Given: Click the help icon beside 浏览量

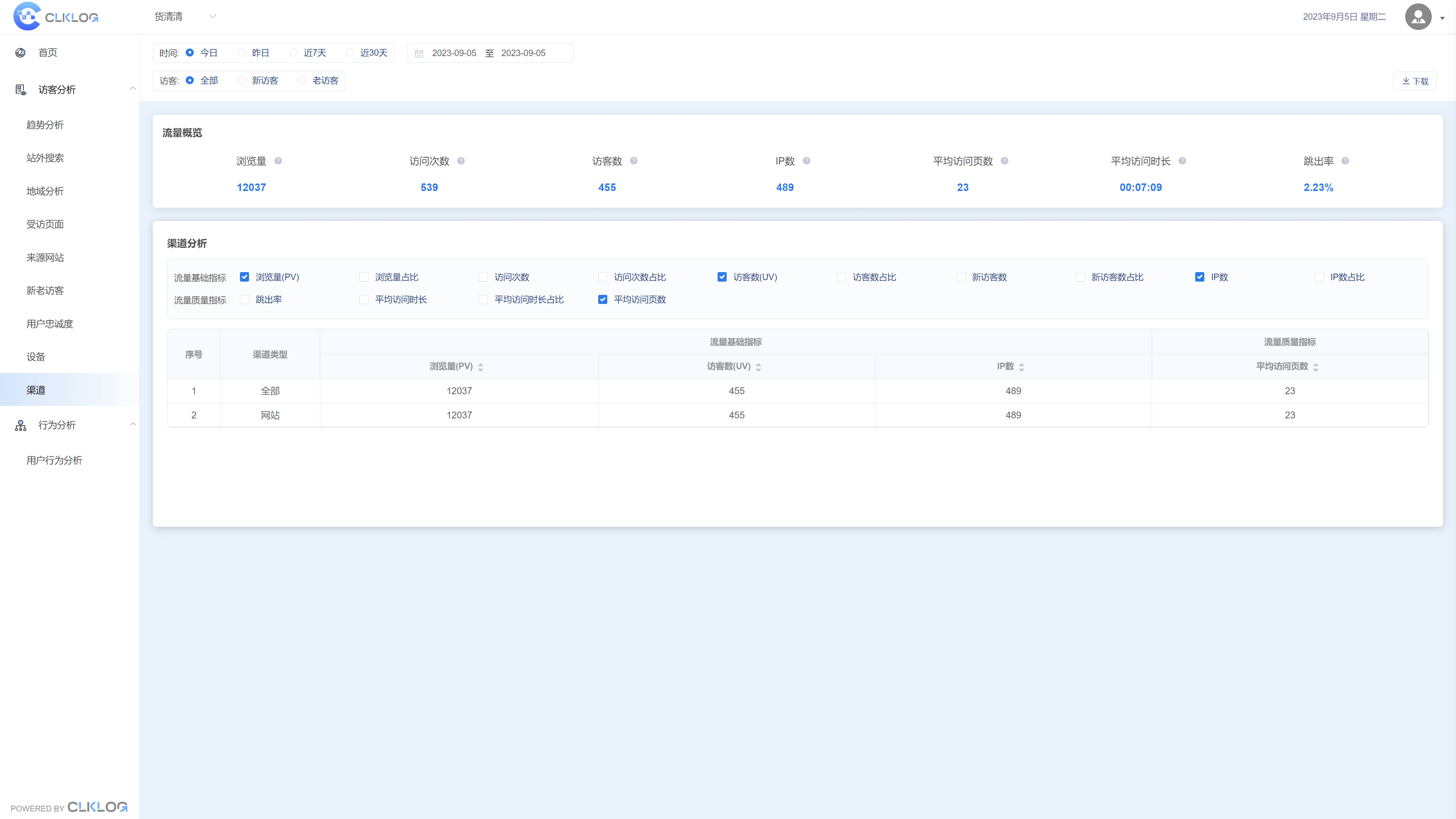Looking at the screenshot, I should [278, 161].
